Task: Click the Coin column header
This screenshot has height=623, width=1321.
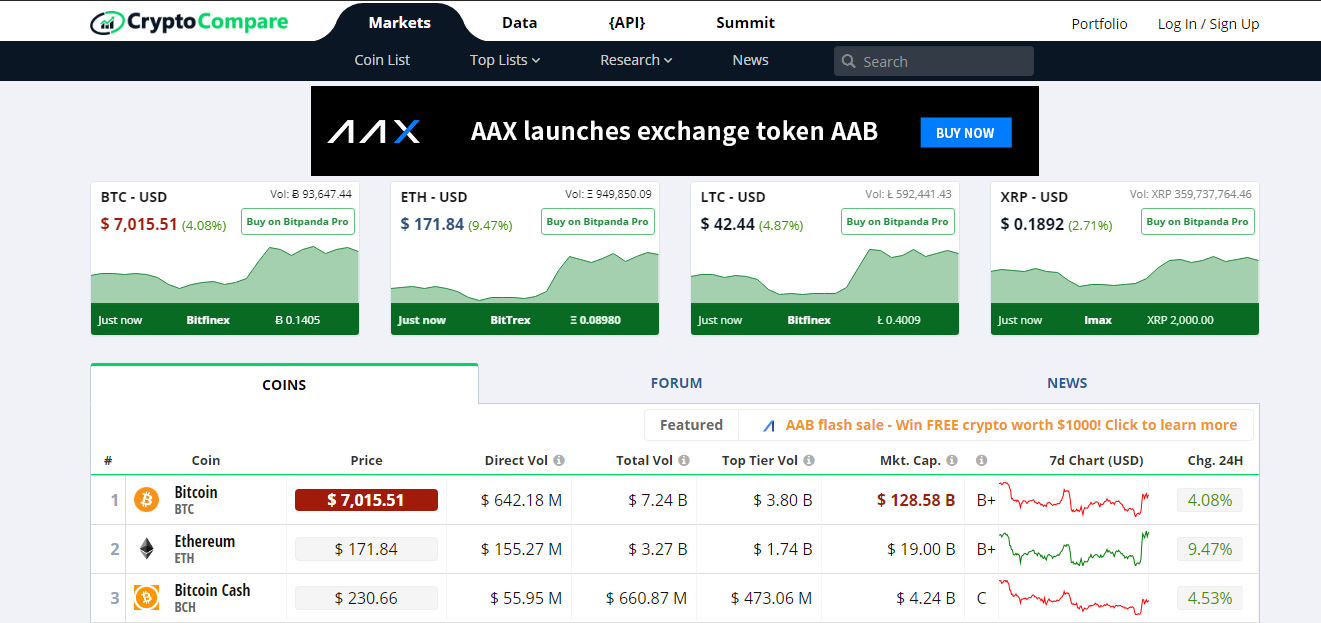Action: [x=206, y=461]
